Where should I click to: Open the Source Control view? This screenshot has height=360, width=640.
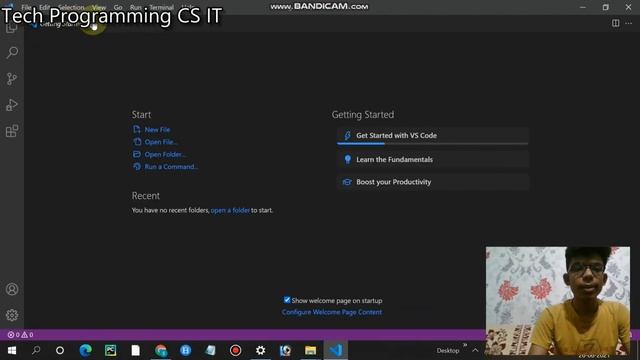(12, 79)
